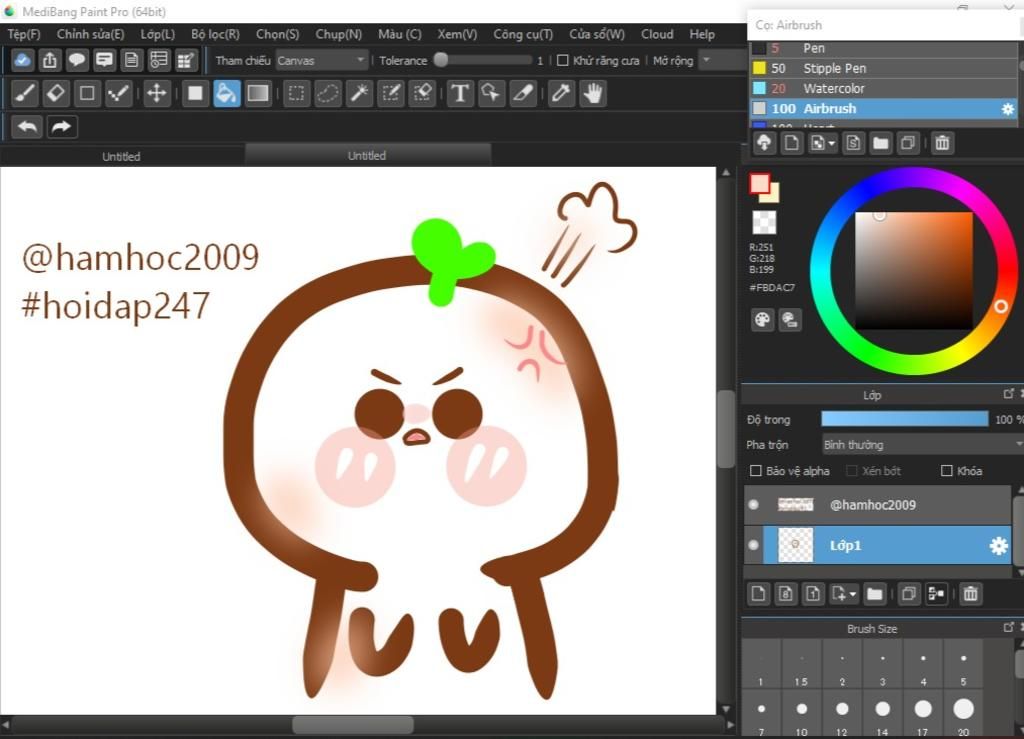This screenshot has height=739, width=1024.
Task: Select the Watercolor brush
Action: [x=833, y=89]
